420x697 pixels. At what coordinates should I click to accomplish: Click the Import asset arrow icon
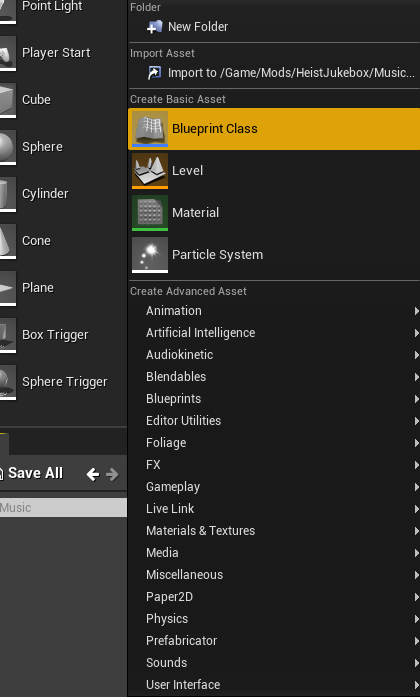(x=155, y=73)
